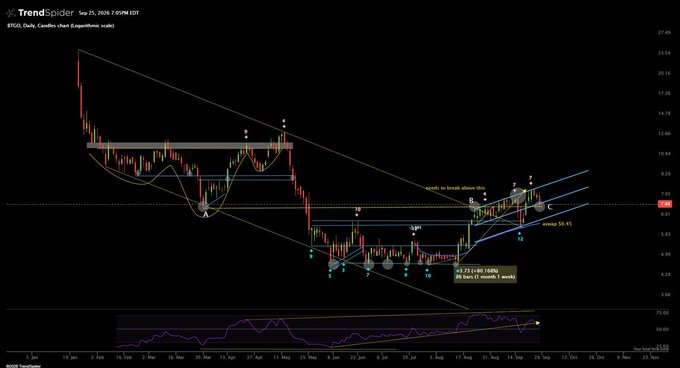The image size is (680, 368).
Task: Click the 5.83 price axis label
Action: pyautogui.click(x=664, y=234)
